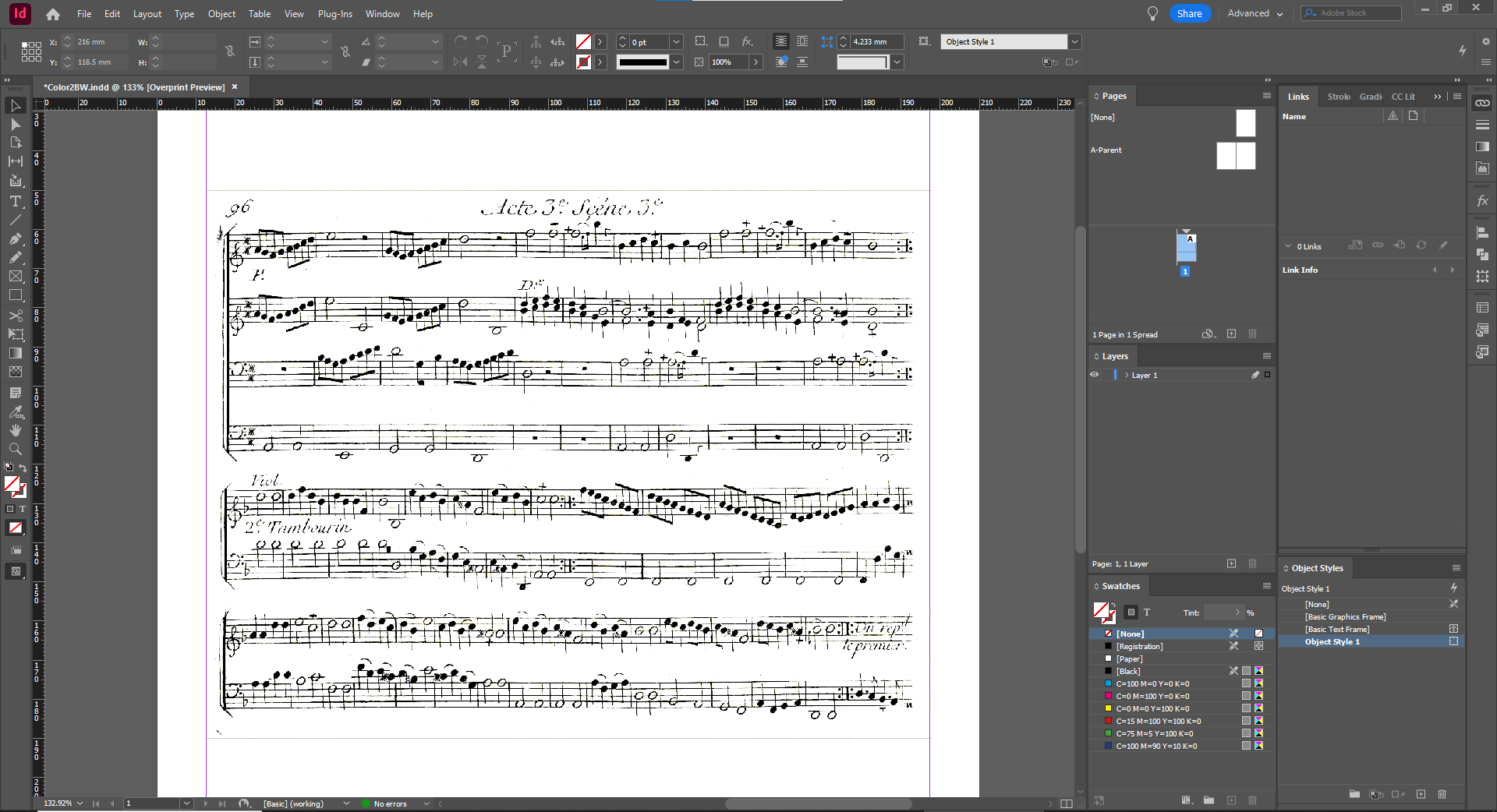Choose the Rectangle Frame tool
This screenshot has height=812, width=1497.
click(x=16, y=277)
